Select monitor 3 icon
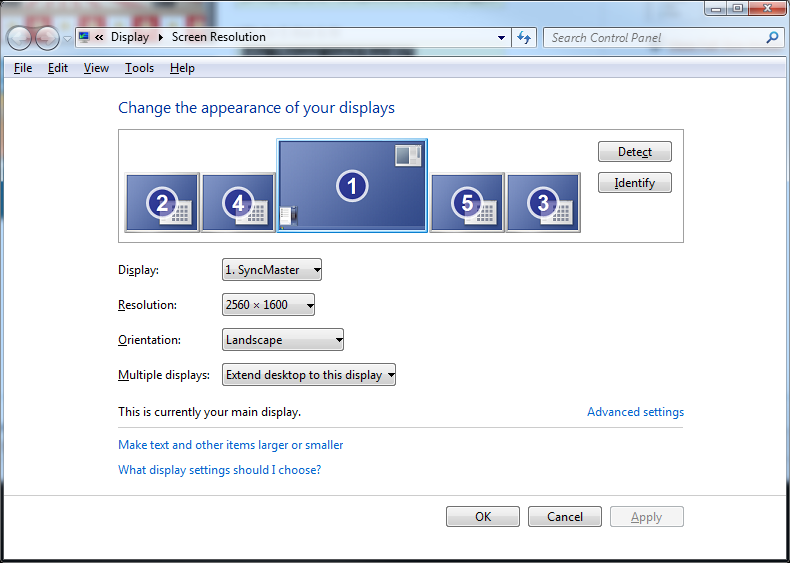The width and height of the screenshot is (790, 563). [x=543, y=203]
